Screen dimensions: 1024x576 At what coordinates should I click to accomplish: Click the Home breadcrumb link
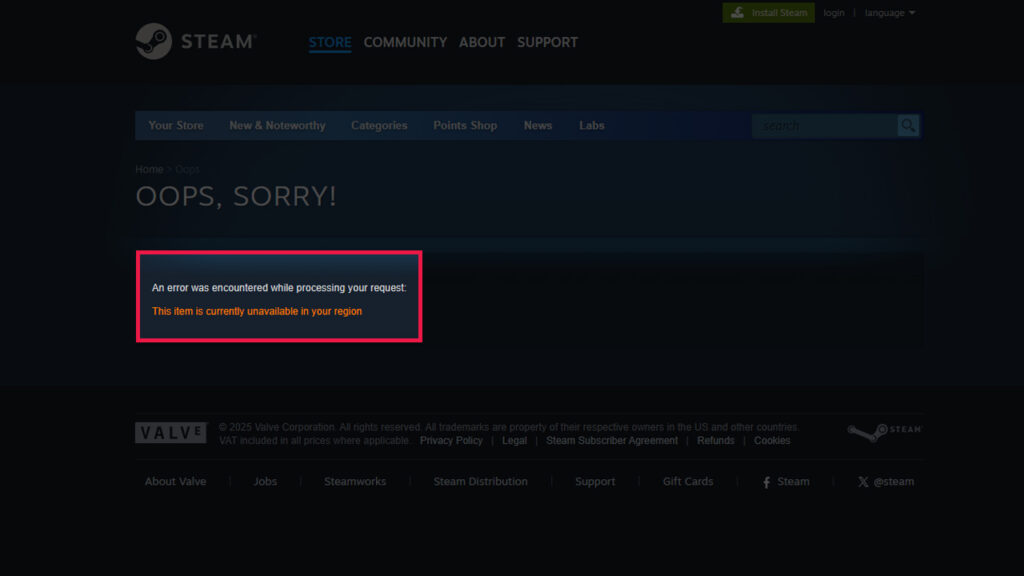[x=149, y=169]
